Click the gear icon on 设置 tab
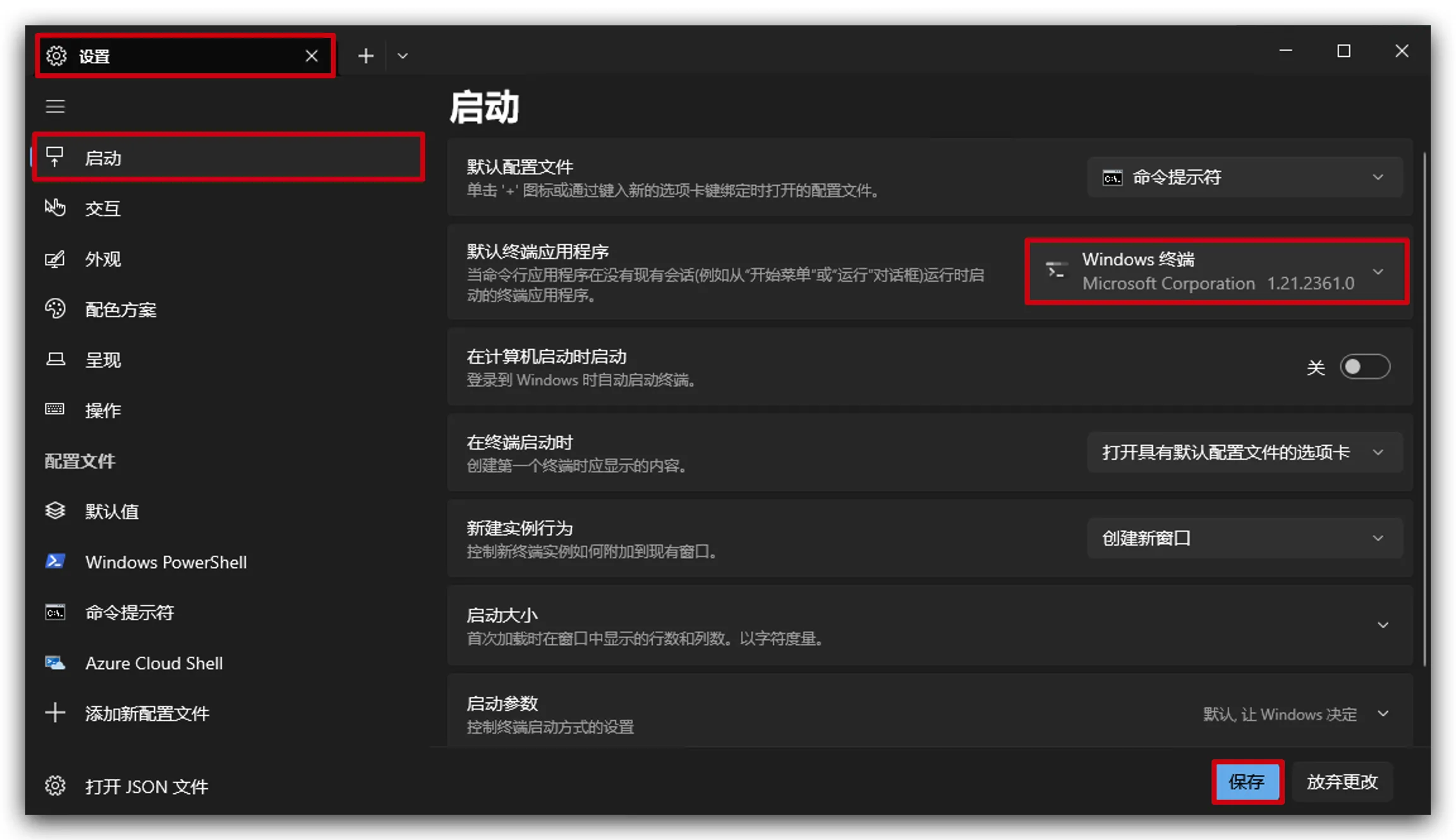 (x=56, y=56)
